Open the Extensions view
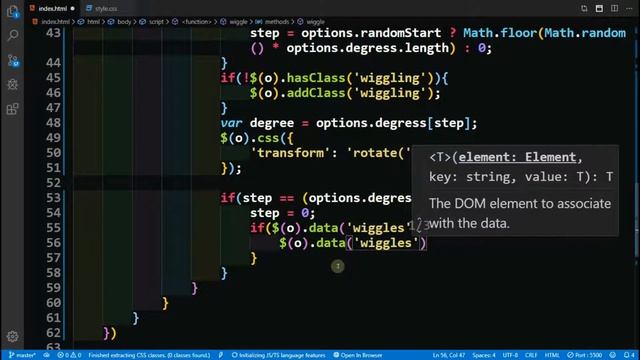 pos(12,109)
